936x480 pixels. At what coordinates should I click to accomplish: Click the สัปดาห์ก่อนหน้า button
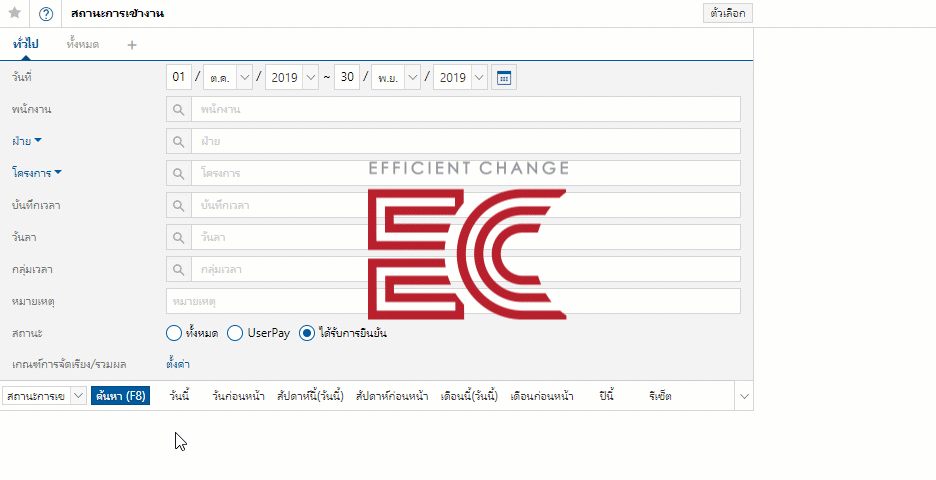click(392, 396)
